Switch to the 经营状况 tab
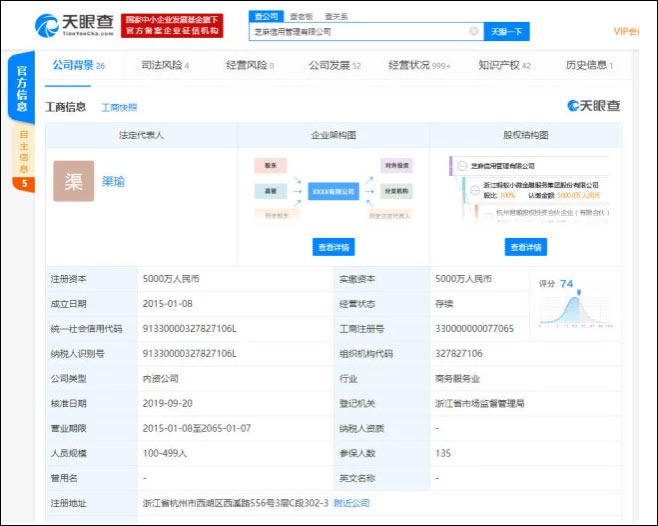This screenshot has width=658, height=526. tap(419, 65)
